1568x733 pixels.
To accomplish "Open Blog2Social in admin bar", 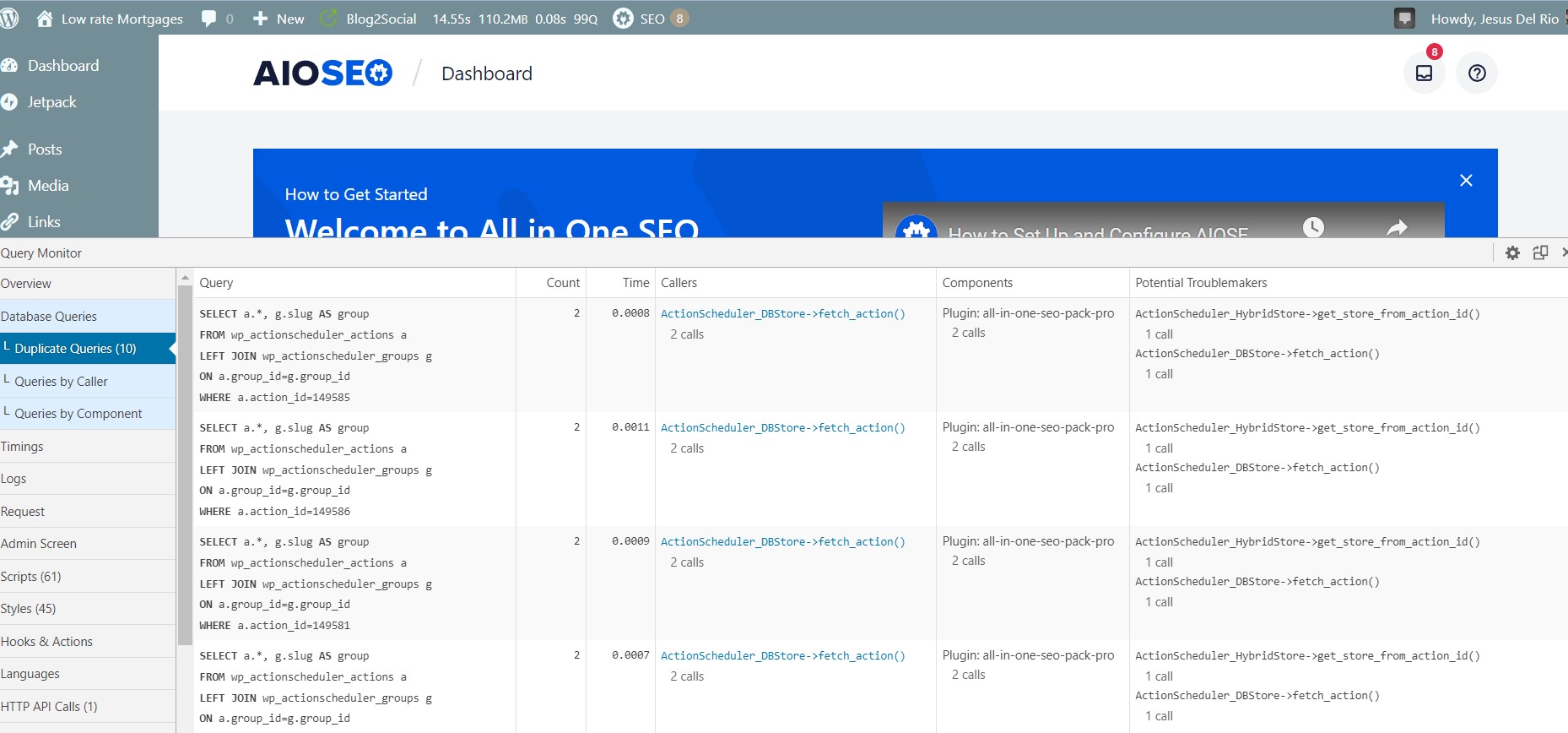I will point(369,19).
